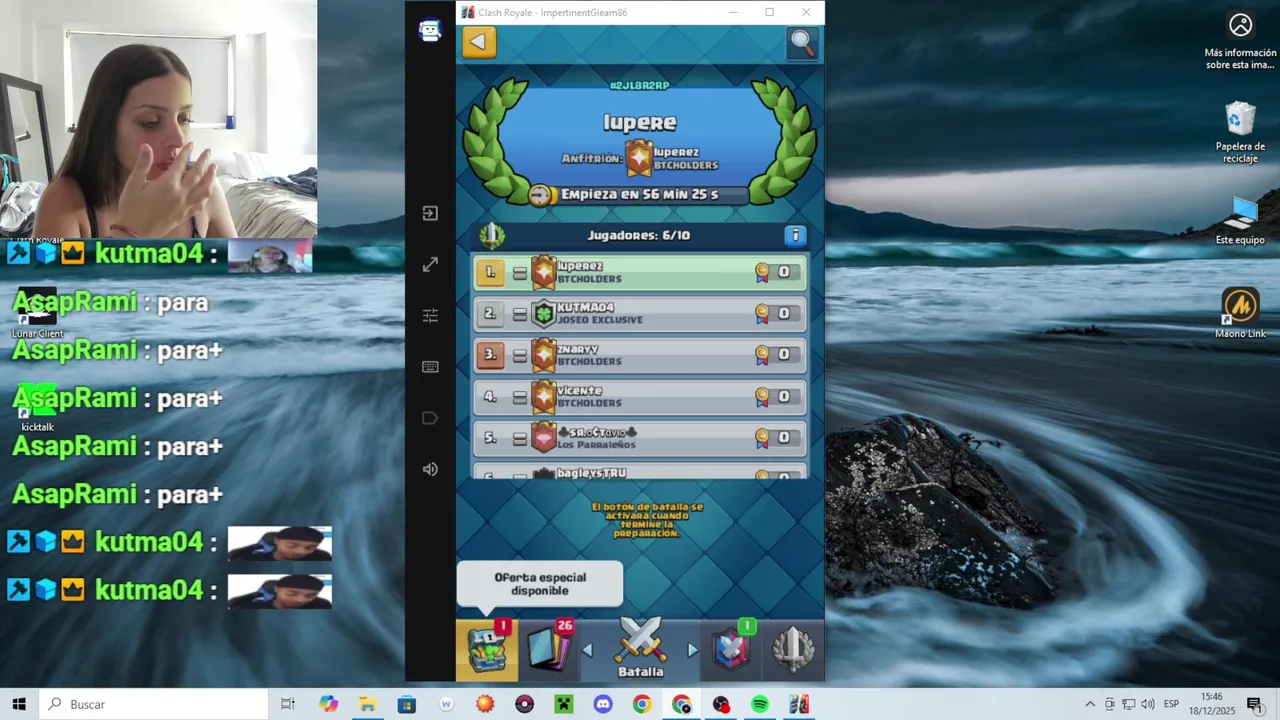Select the fifth-ranked Los Parraleños player

[x=640, y=437]
